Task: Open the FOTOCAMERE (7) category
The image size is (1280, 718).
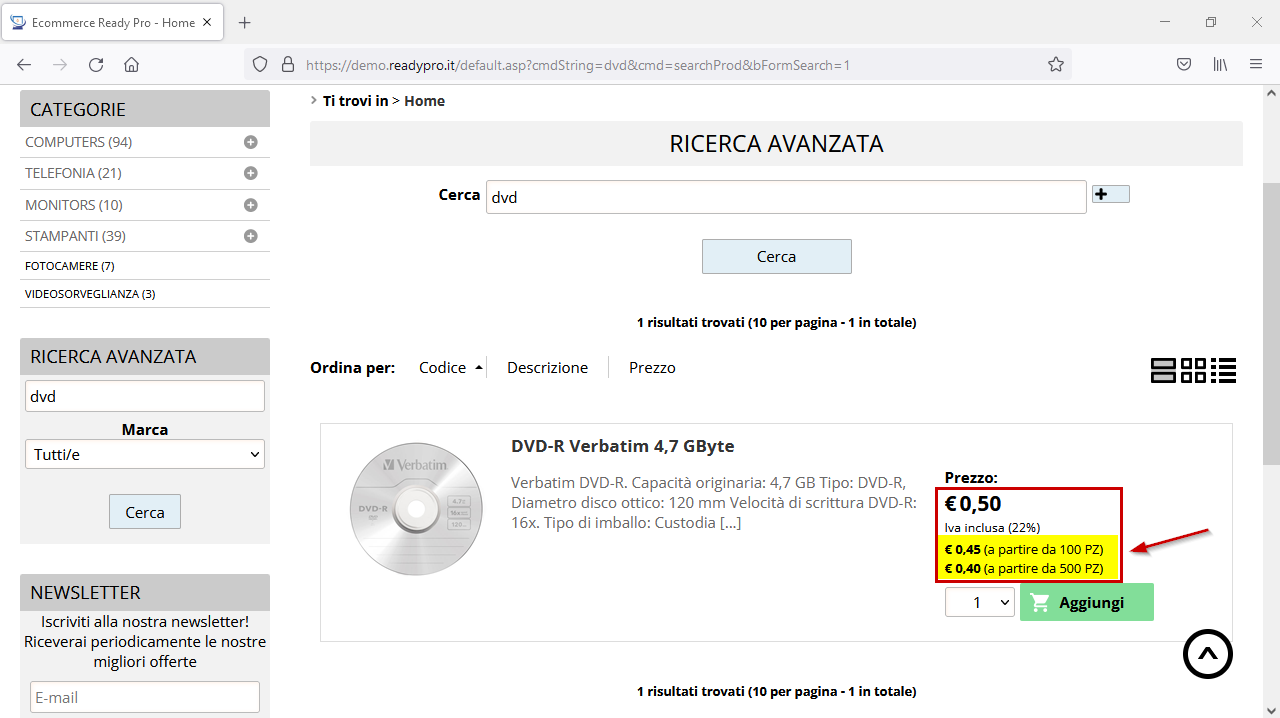Action: click(70, 266)
